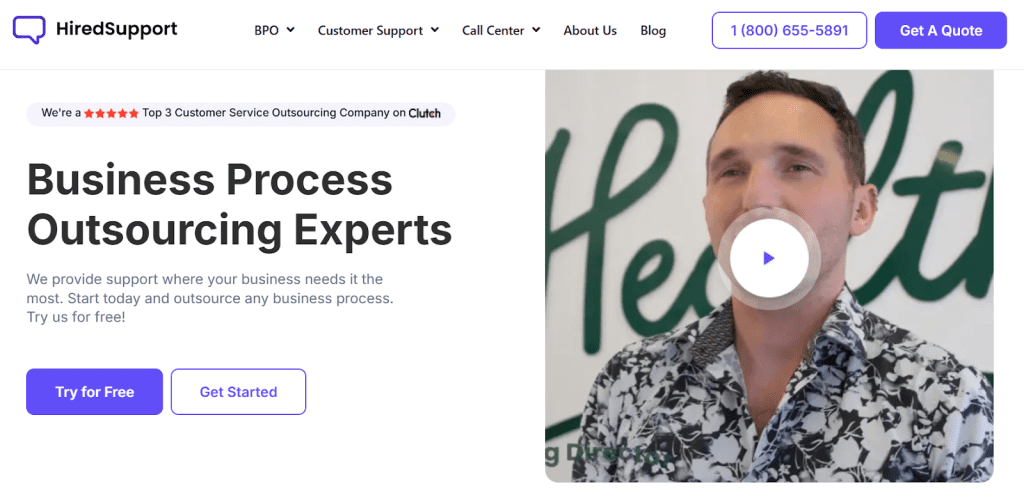Click the red five-star rating icons
1024x500 pixels.
(x=111, y=113)
